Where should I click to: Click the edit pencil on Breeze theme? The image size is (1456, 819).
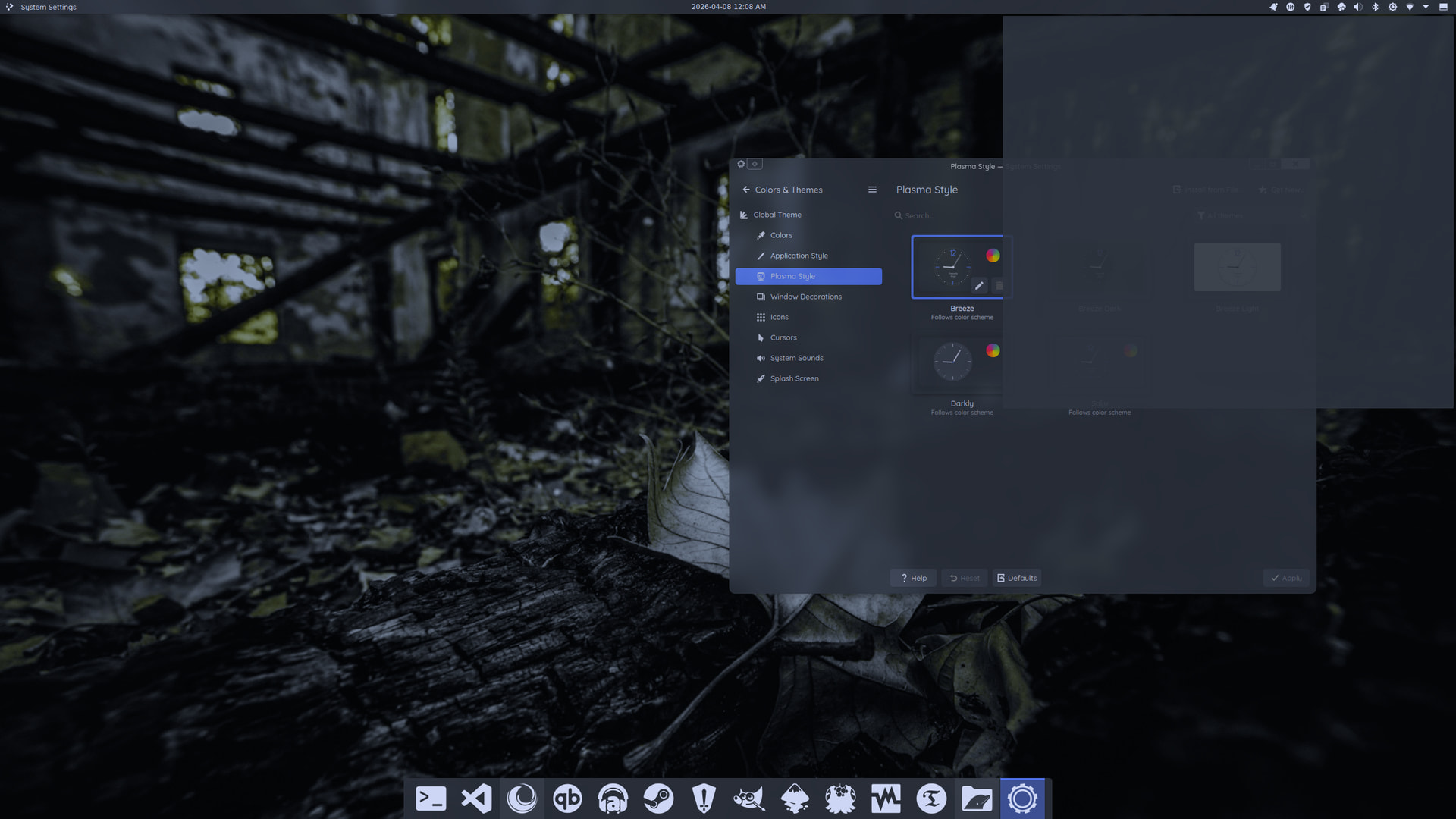pyautogui.click(x=979, y=286)
